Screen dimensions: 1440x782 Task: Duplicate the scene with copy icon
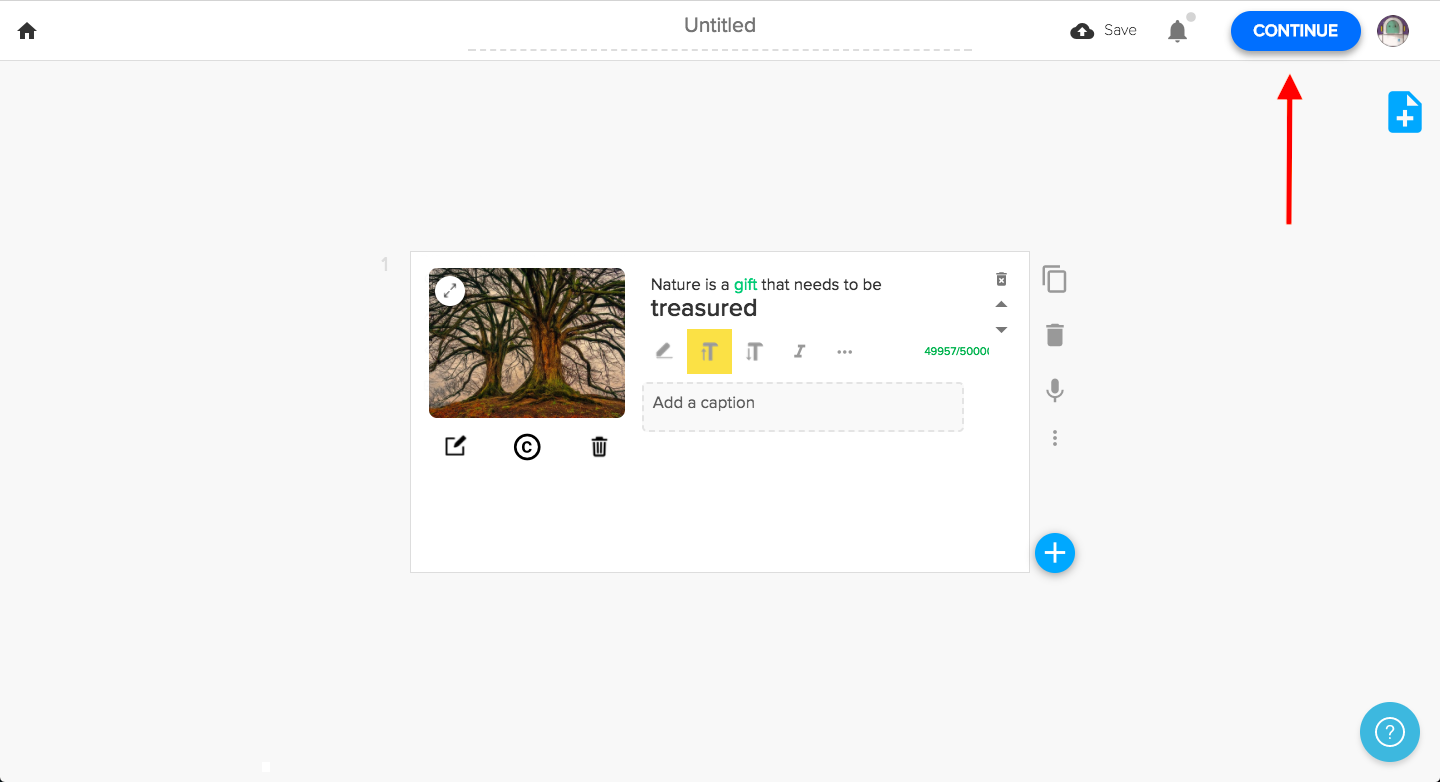tap(1054, 279)
